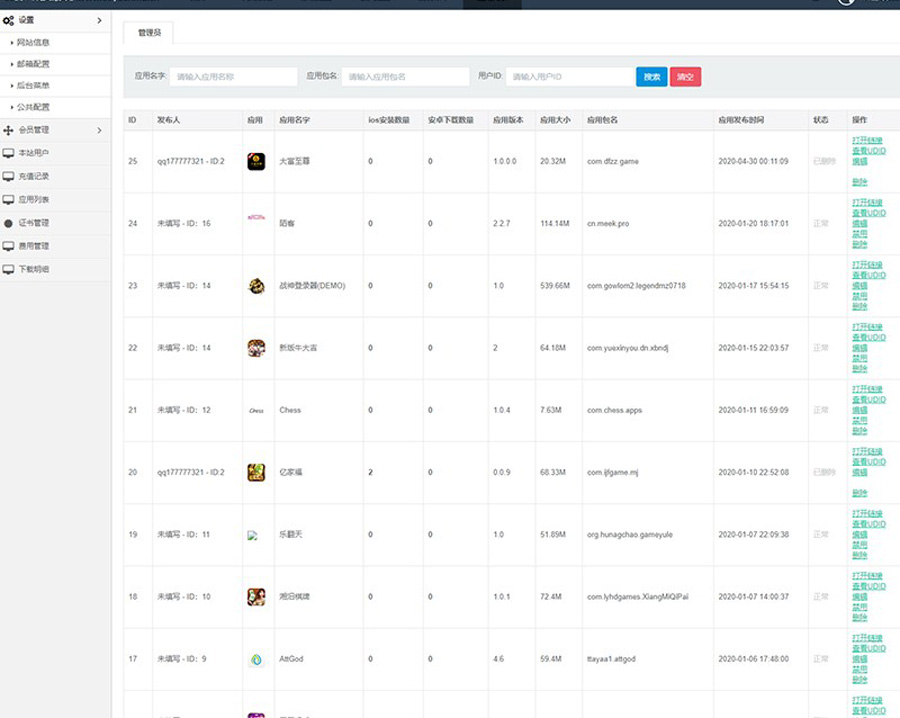Screen dimensions: 900x718
Task: Click the circle icon next to 证书管理
Action: [9, 223]
